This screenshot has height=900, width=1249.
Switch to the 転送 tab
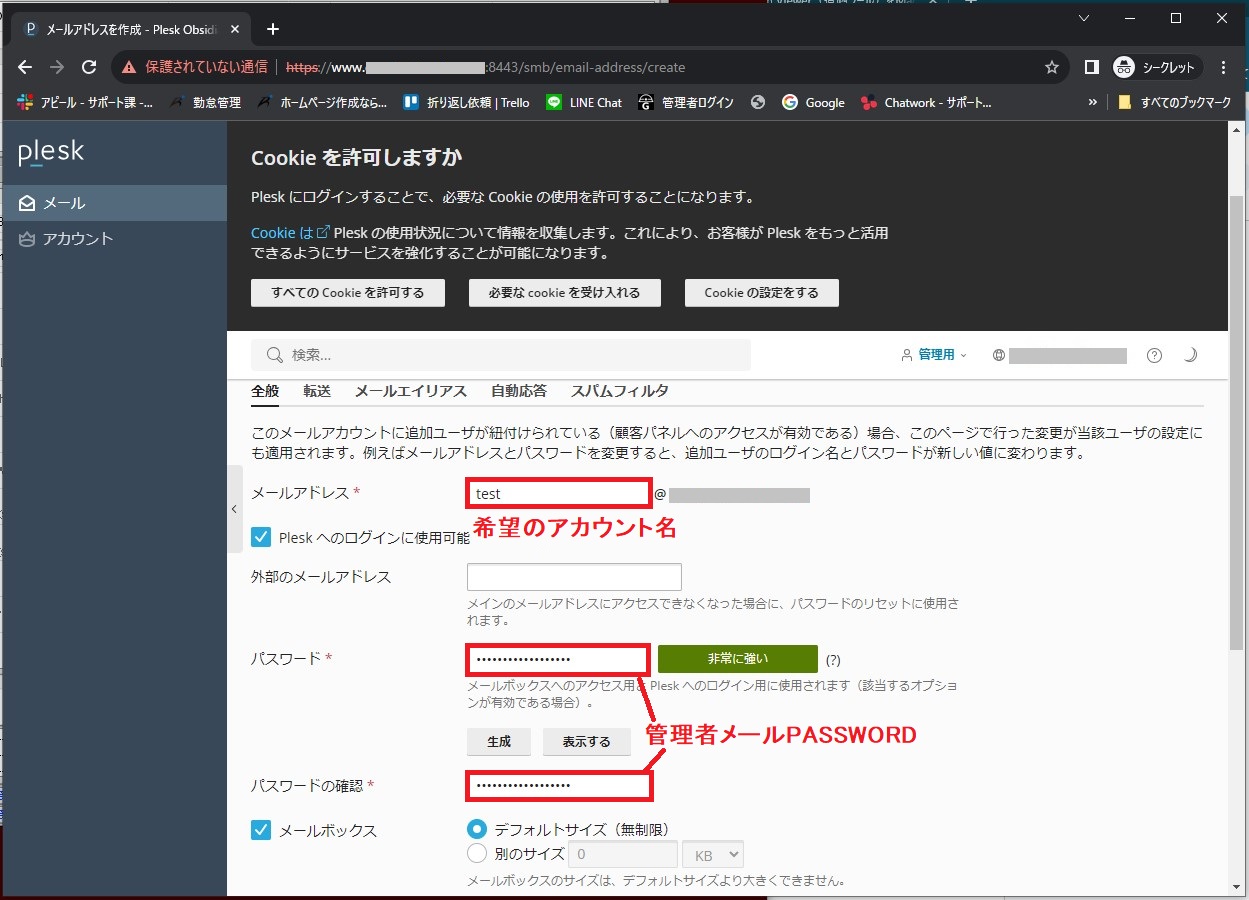[x=317, y=391]
